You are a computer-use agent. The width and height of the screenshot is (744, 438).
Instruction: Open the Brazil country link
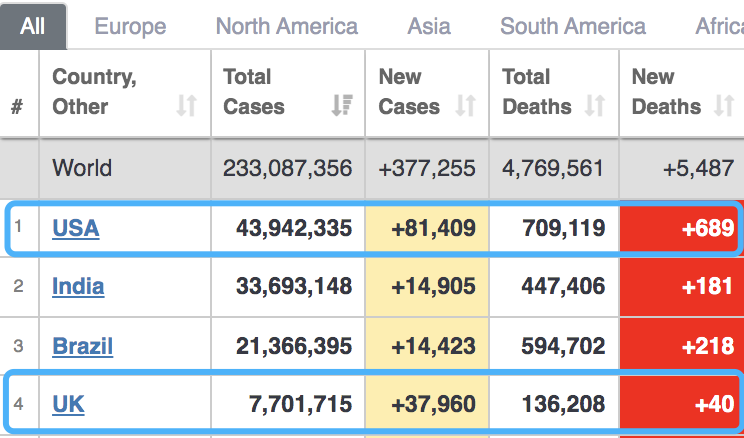pyautogui.click(x=82, y=346)
